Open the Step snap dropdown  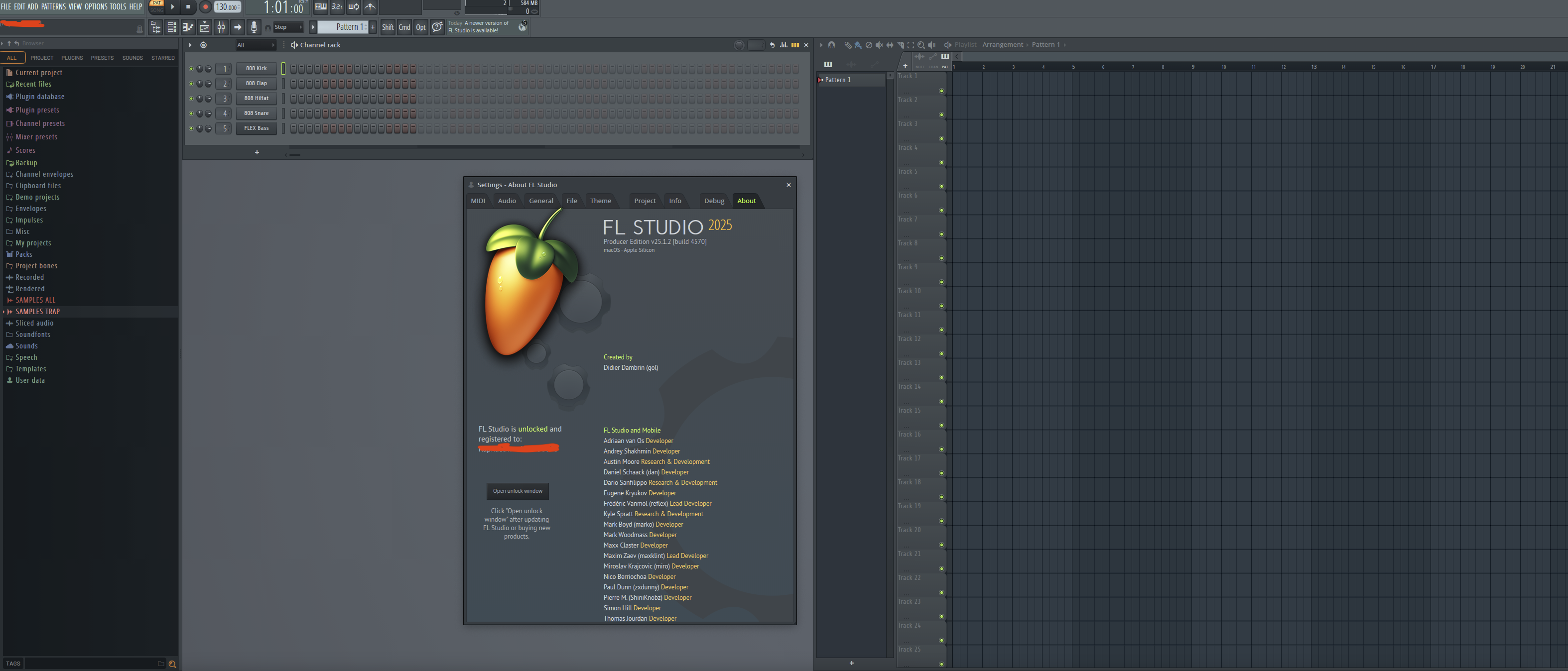288,27
